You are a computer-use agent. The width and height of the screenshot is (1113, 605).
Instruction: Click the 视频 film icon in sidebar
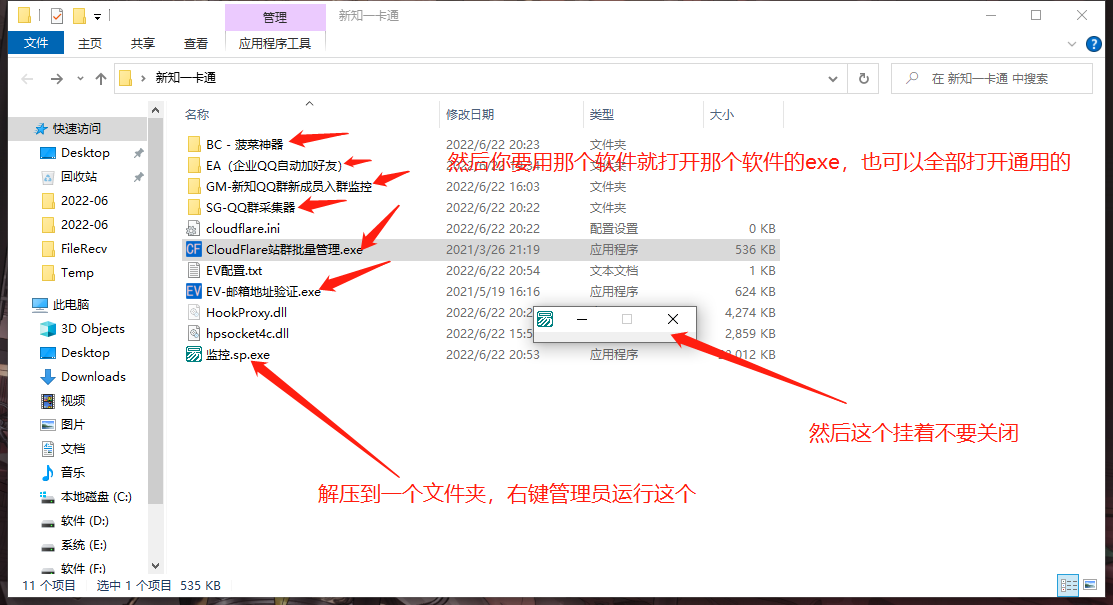pos(48,400)
